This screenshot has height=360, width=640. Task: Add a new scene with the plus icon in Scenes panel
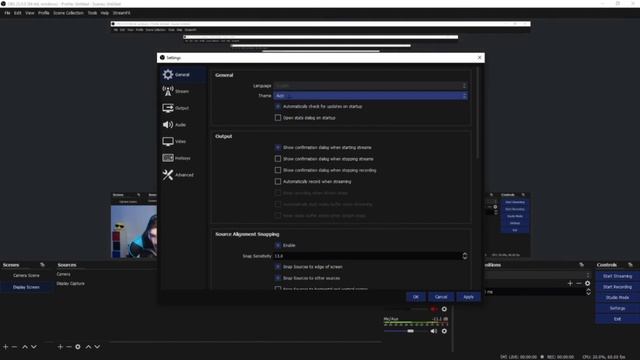6,347
